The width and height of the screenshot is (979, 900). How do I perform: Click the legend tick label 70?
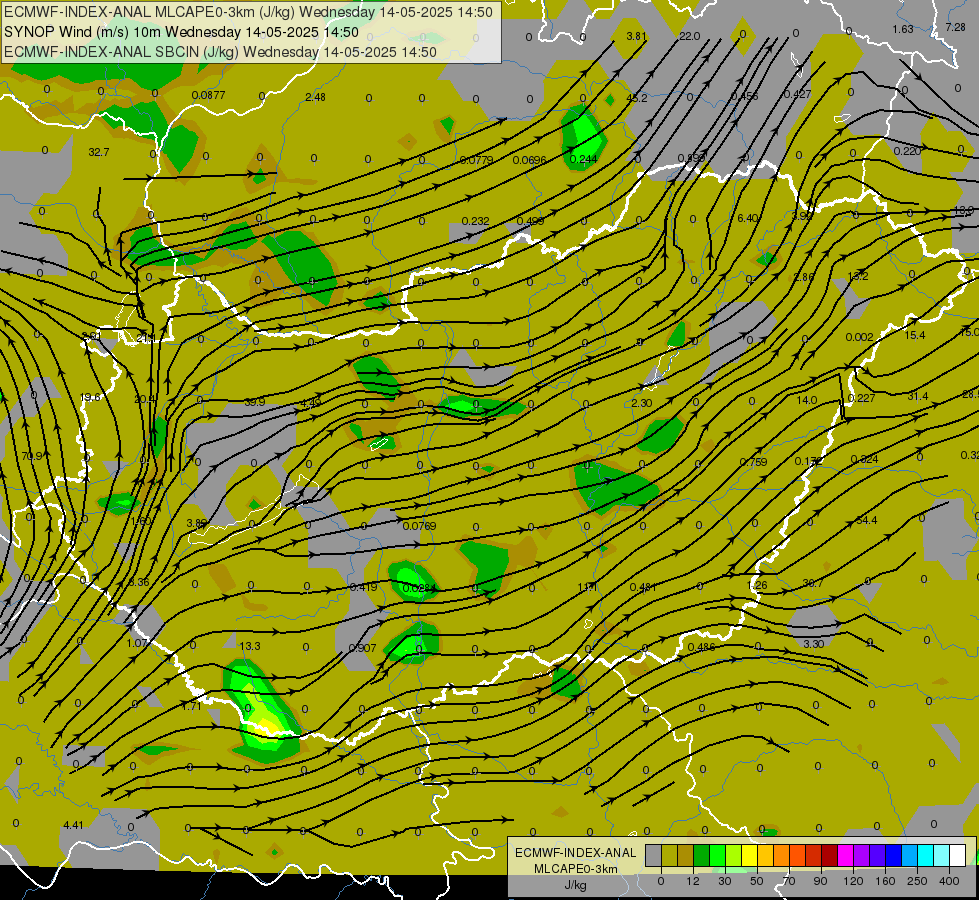[789, 881]
